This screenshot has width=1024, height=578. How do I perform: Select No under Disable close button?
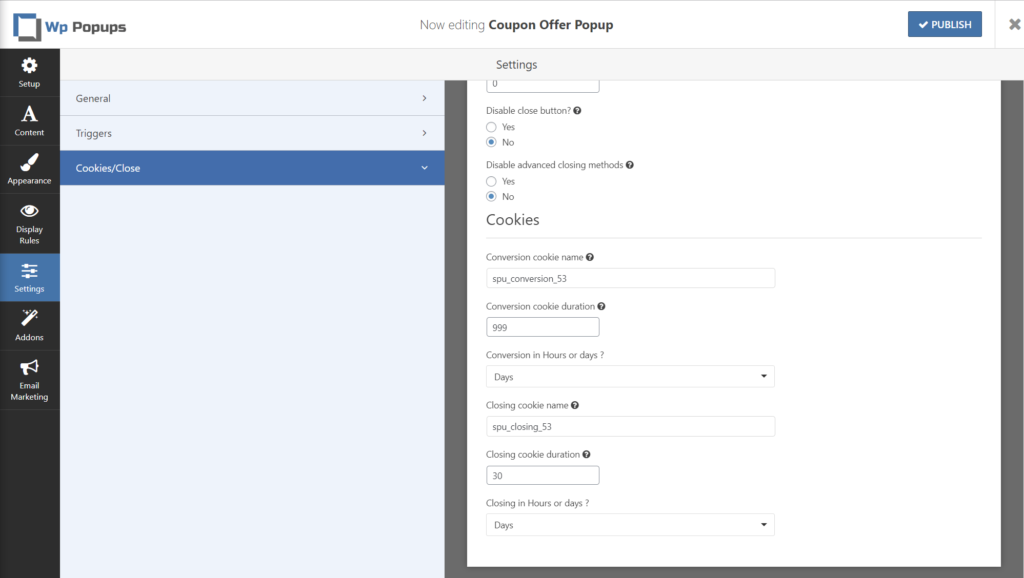click(490, 141)
